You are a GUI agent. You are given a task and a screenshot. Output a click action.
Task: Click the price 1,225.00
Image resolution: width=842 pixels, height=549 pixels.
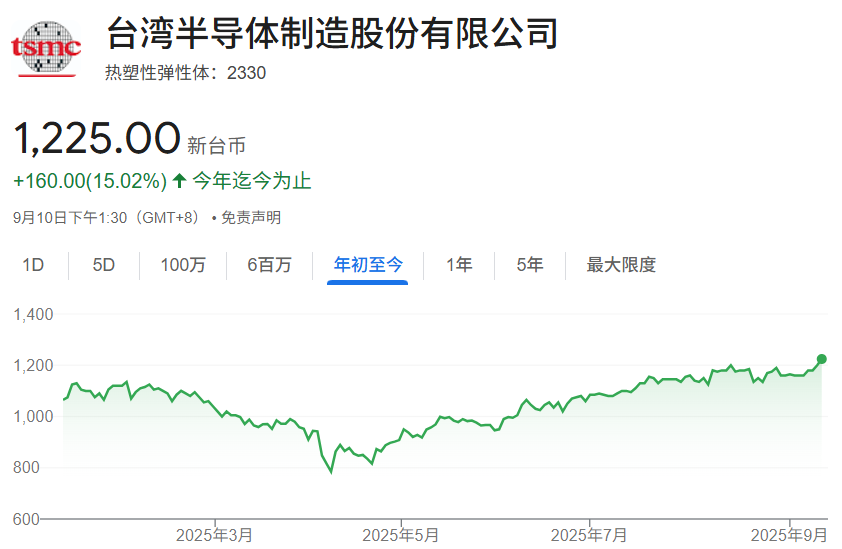click(x=97, y=138)
